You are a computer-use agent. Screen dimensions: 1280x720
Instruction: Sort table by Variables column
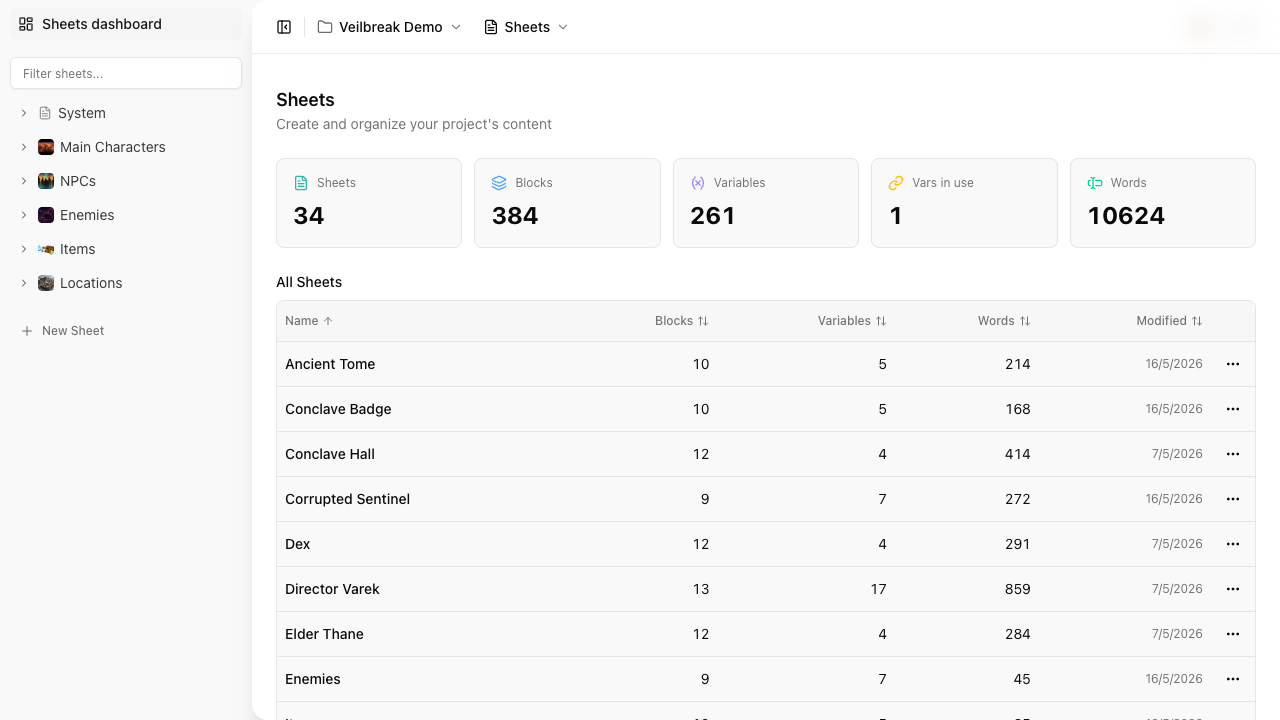[852, 321]
